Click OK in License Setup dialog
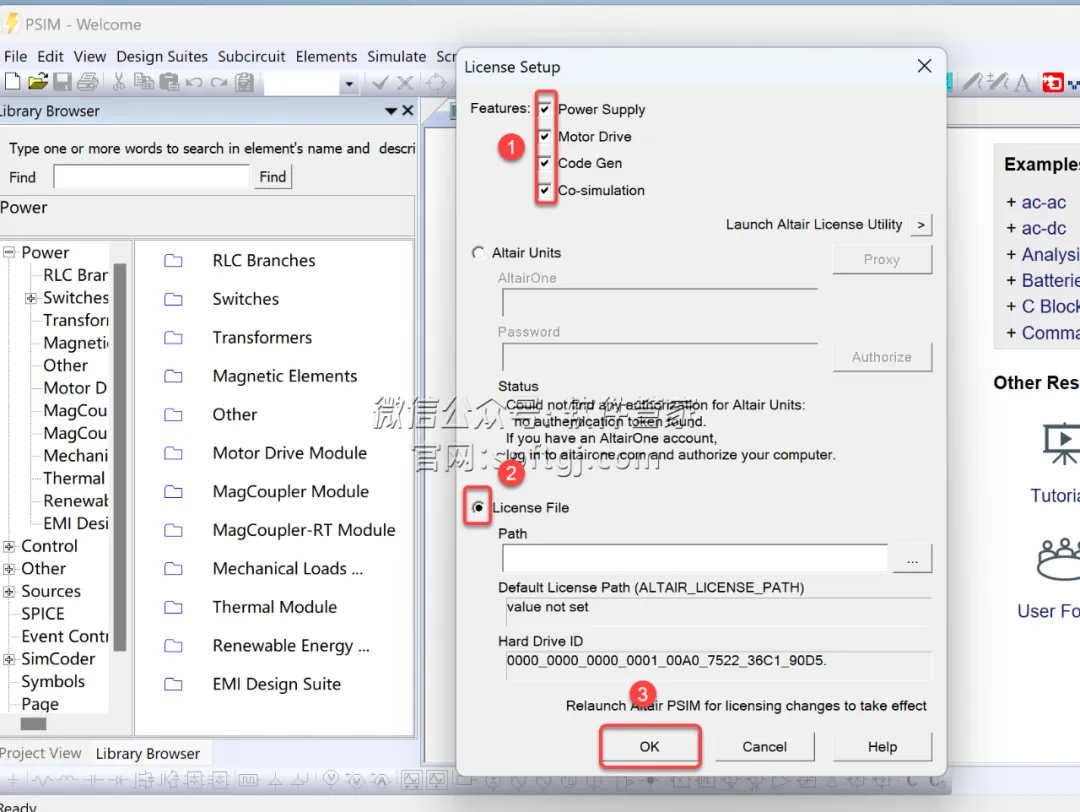 (x=650, y=747)
